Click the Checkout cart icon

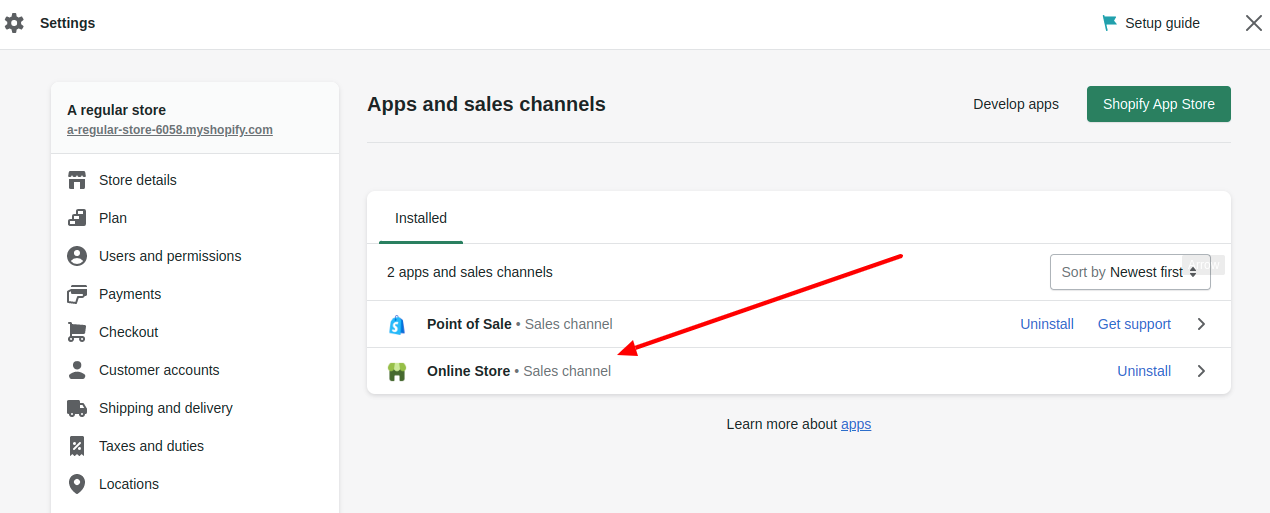pyautogui.click(x=77, y=332)
